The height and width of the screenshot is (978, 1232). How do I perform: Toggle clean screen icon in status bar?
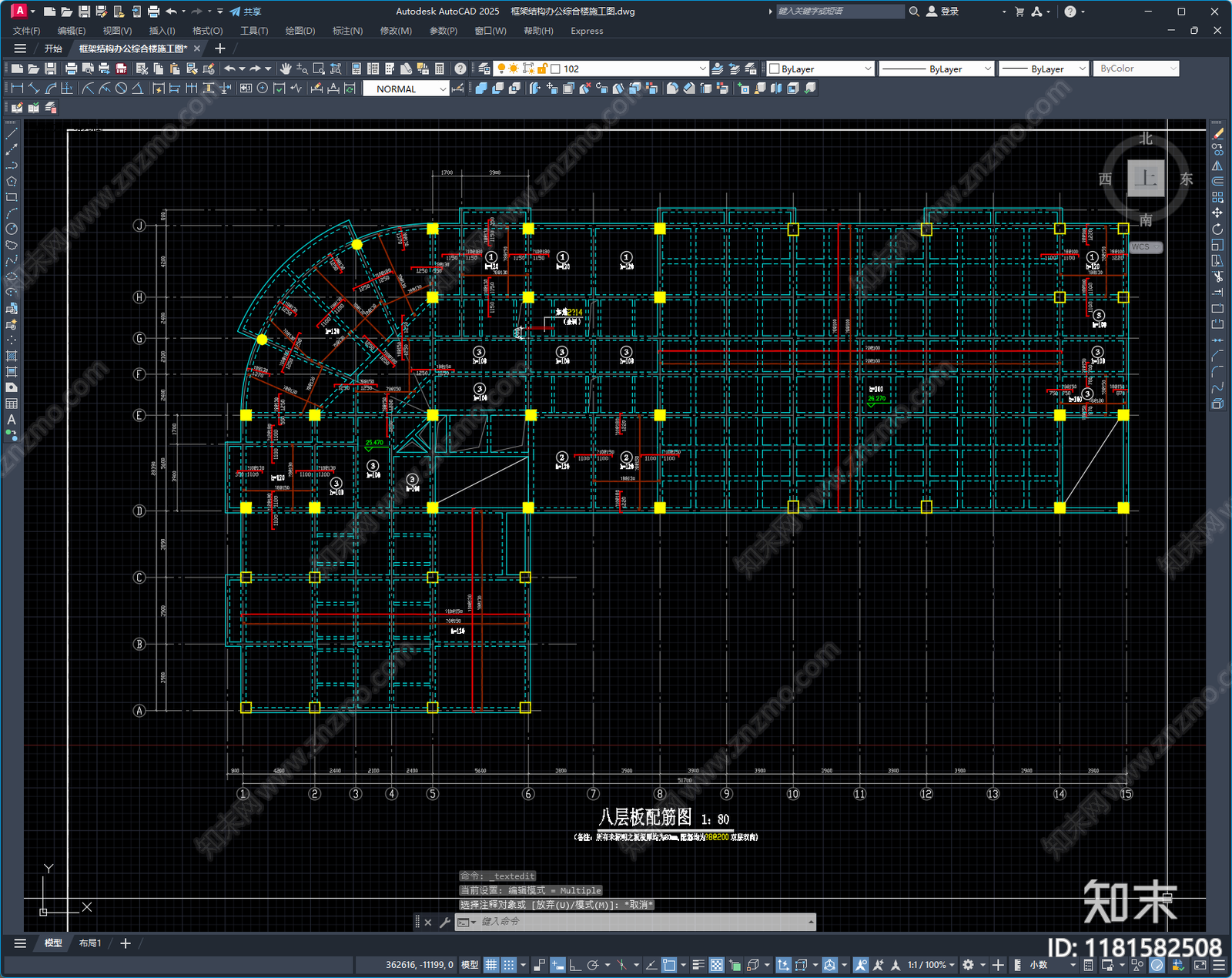point(1200,965)
